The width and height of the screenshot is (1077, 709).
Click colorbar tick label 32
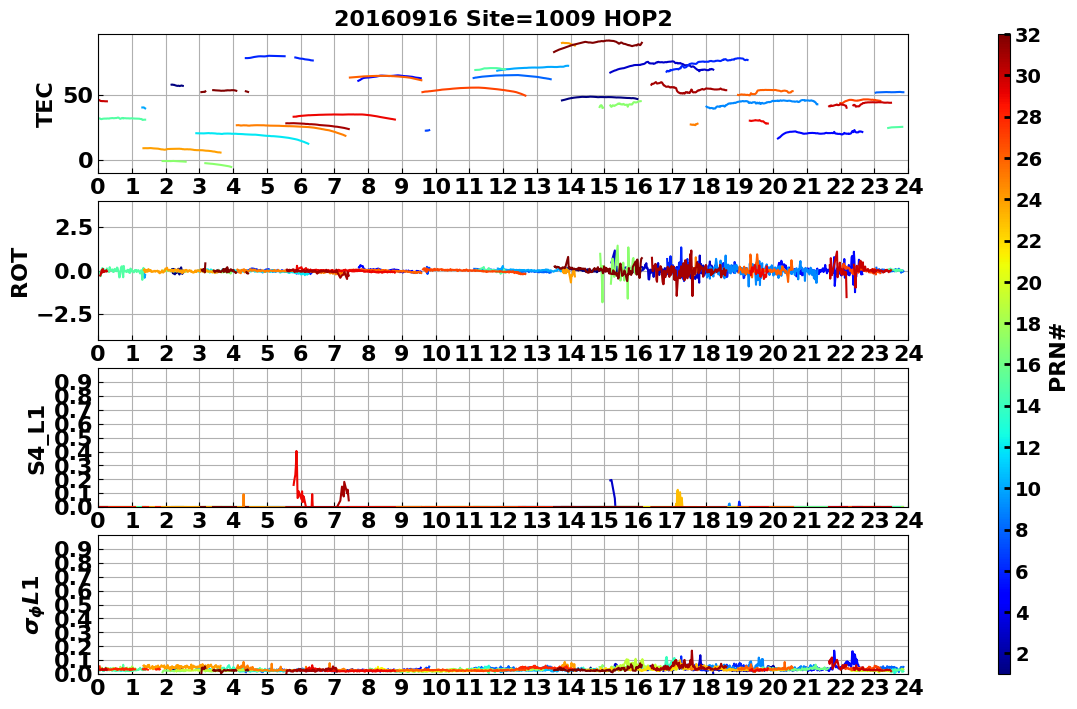tap(1028, 35)
